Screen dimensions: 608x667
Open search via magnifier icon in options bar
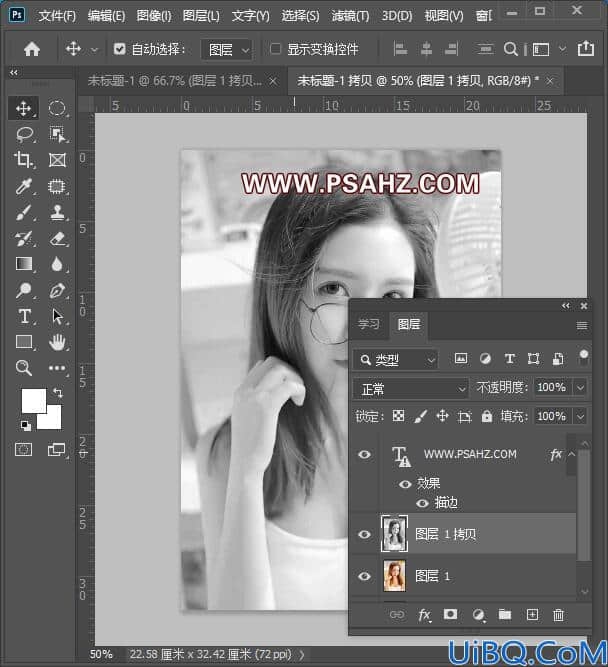[x=510, y=49]
